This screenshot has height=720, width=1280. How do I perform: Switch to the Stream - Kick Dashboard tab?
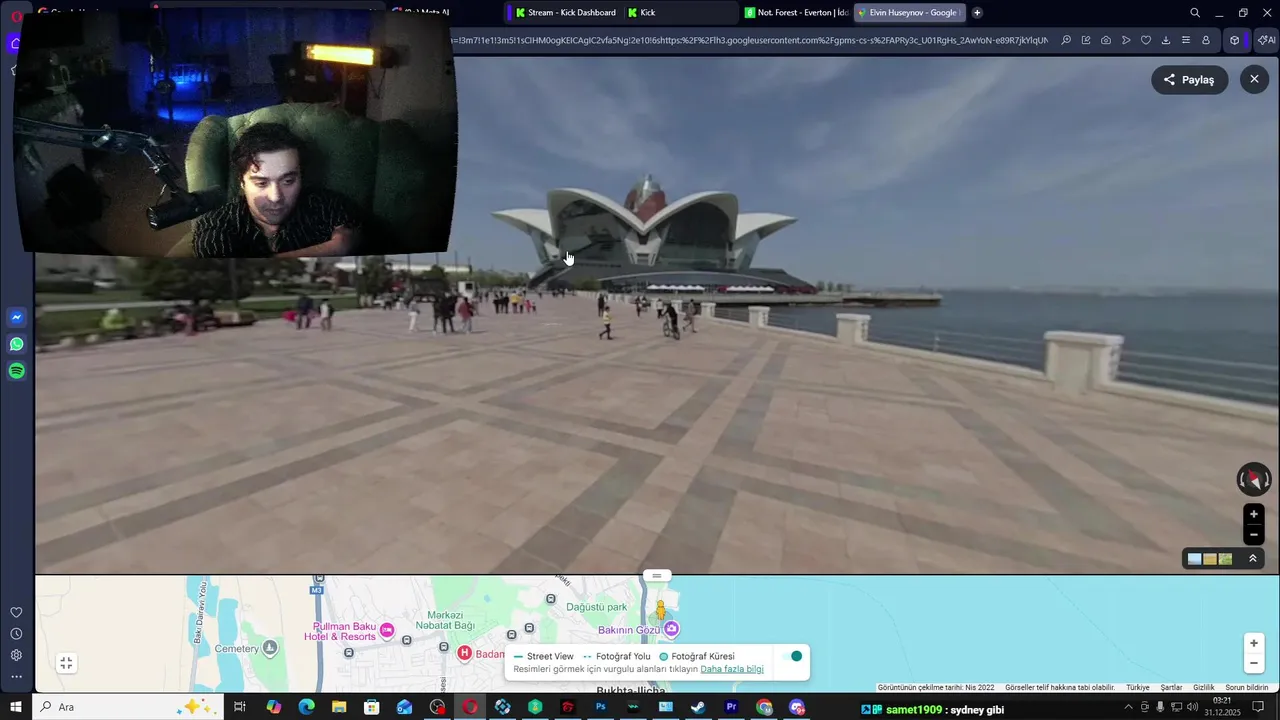tap(565, 13)
